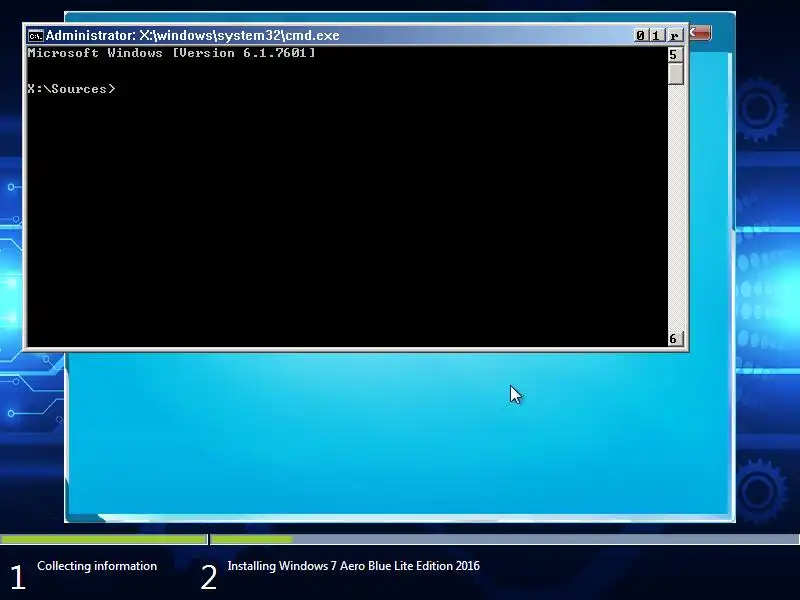
Task: Click the console scrollbar up arrow
Action: [676, 55]
